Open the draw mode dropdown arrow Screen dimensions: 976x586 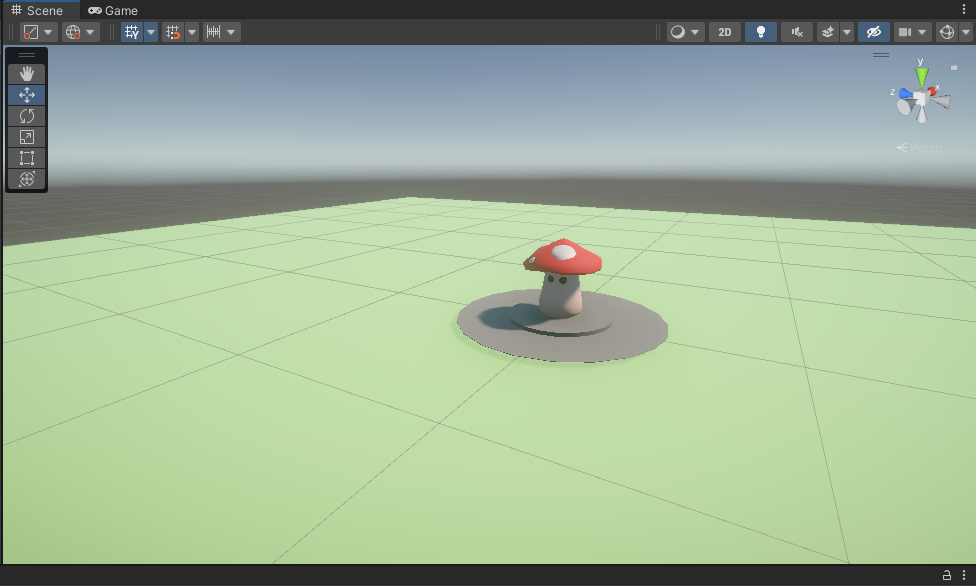pyautogui.click(x=696, y=32)
